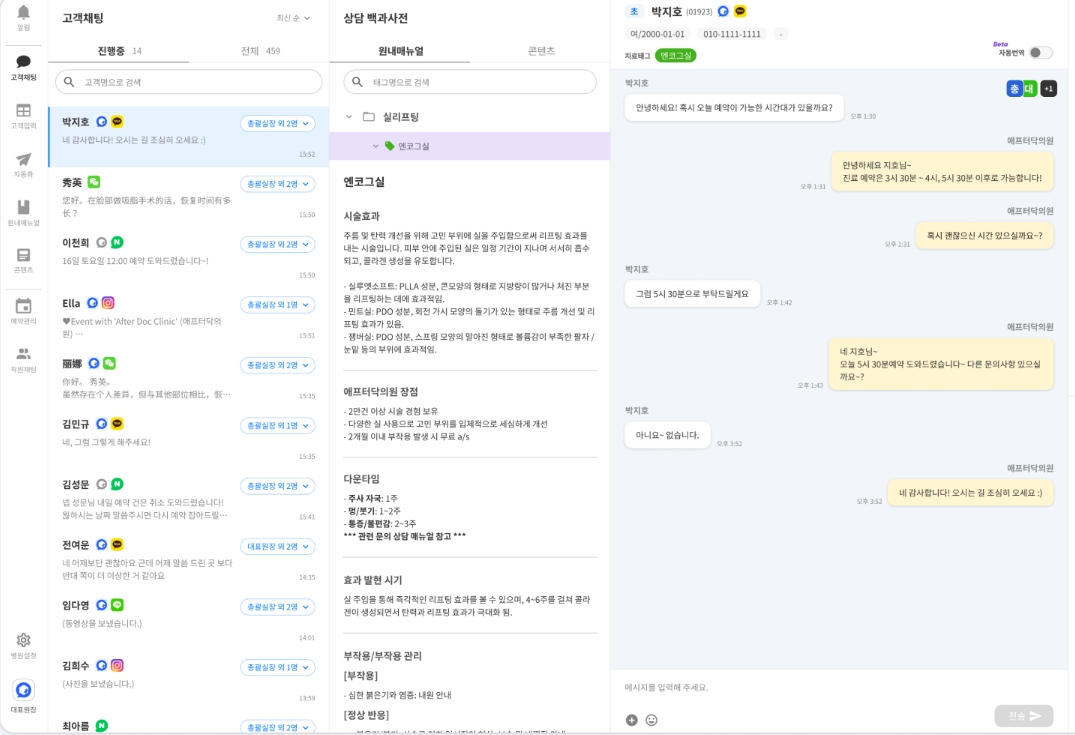Click the Instagram icon next to 김희수
1075x735 pixels.
(x=117, y=665)
